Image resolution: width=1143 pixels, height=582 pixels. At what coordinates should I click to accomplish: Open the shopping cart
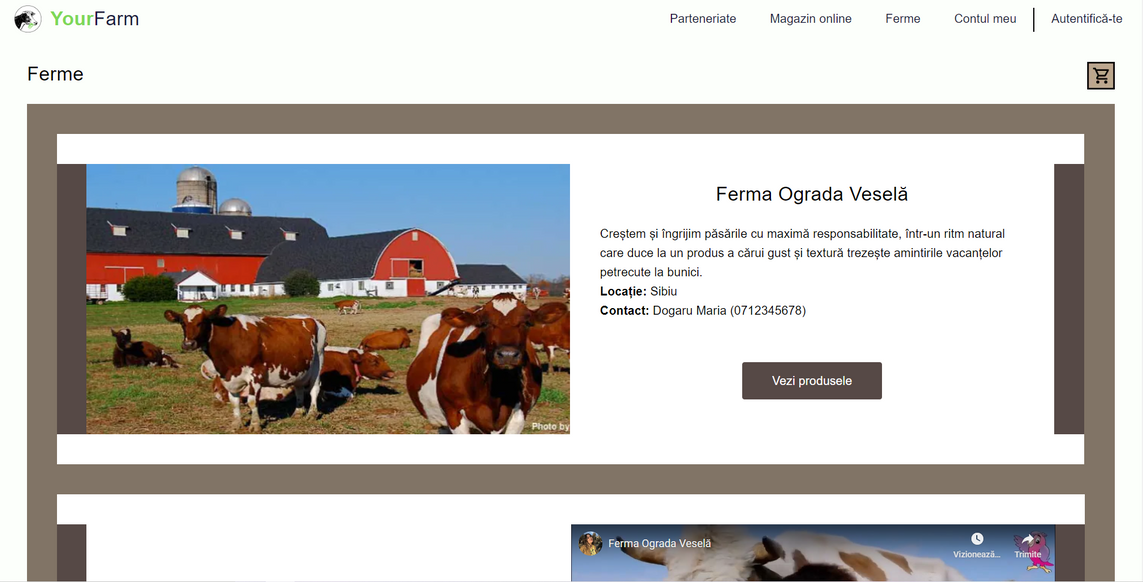tap(1101, 75)
